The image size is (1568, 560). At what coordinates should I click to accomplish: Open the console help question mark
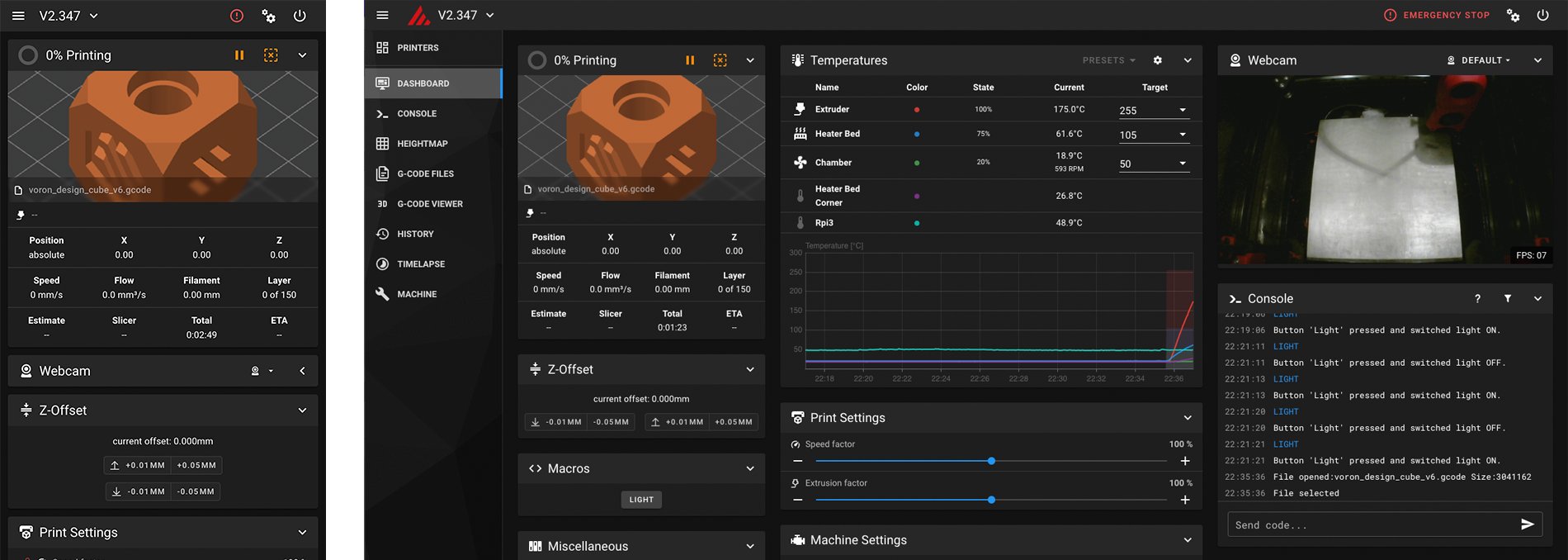pyautogui.click(x=1477, y=299)
